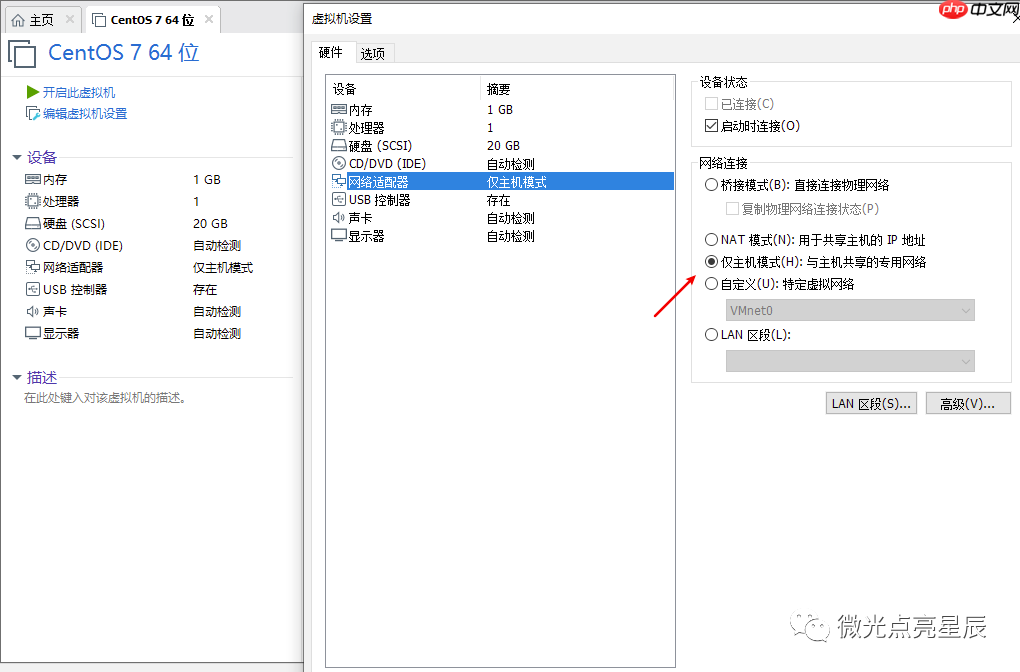This screenshot has height=672, width=1020.
Task: Close the CentOS 7 64 位 tab
Action: point(209,20)
